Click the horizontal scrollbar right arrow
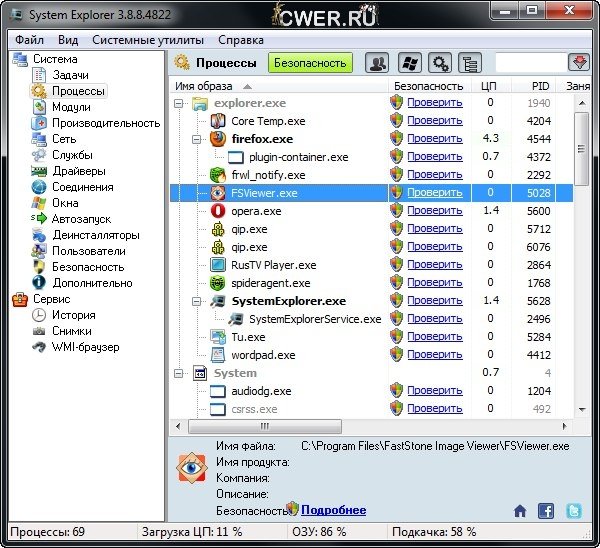Screen dimensions: 600x548 pyautogui.click(x=564, y=426)
